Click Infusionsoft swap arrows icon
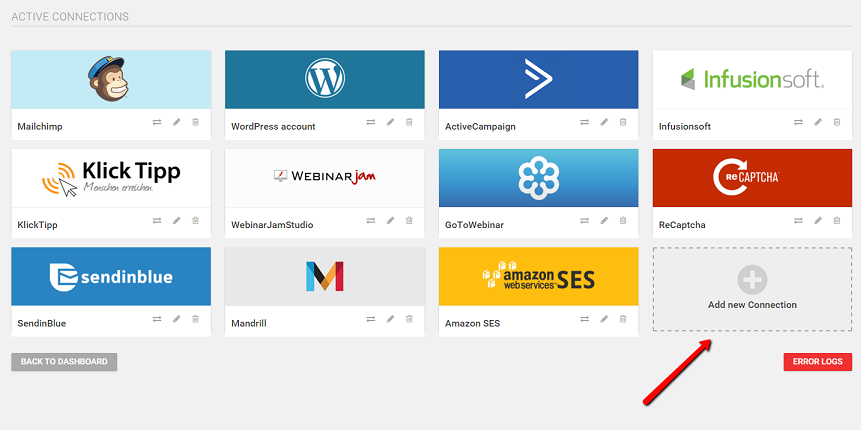 coord(798,122)
